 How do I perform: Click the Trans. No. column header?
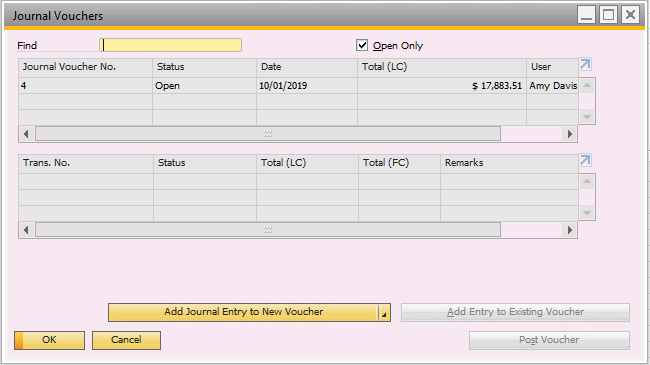(86, 163)
